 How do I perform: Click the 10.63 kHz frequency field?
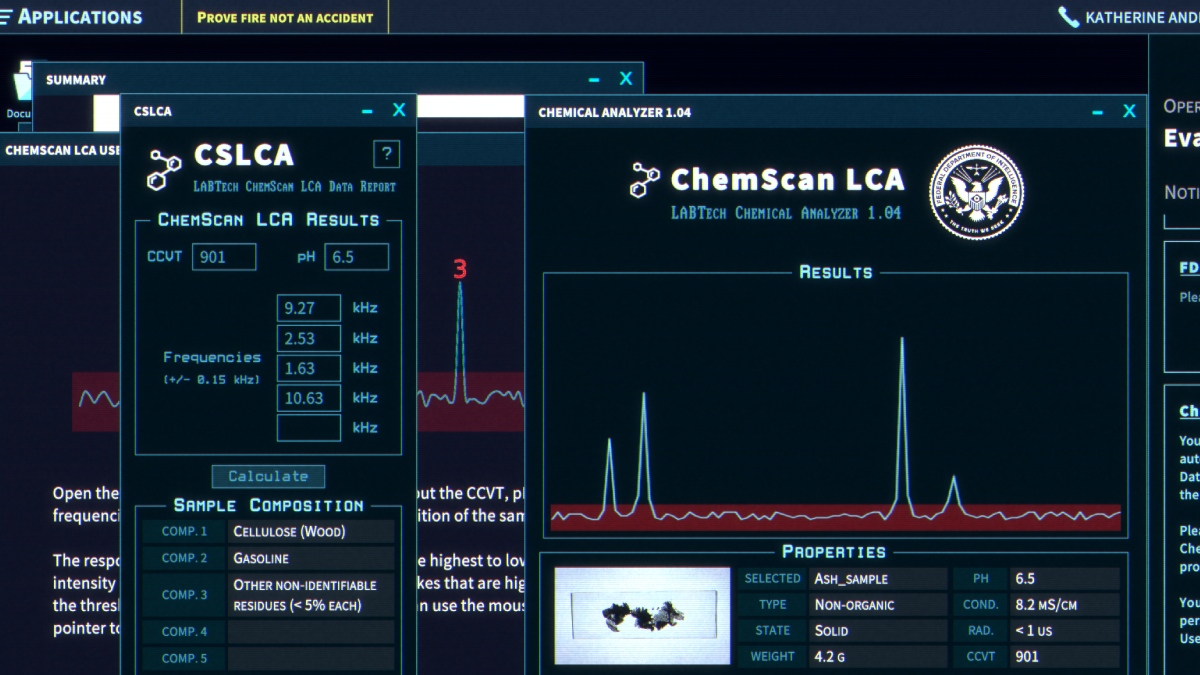click(309, 398)
